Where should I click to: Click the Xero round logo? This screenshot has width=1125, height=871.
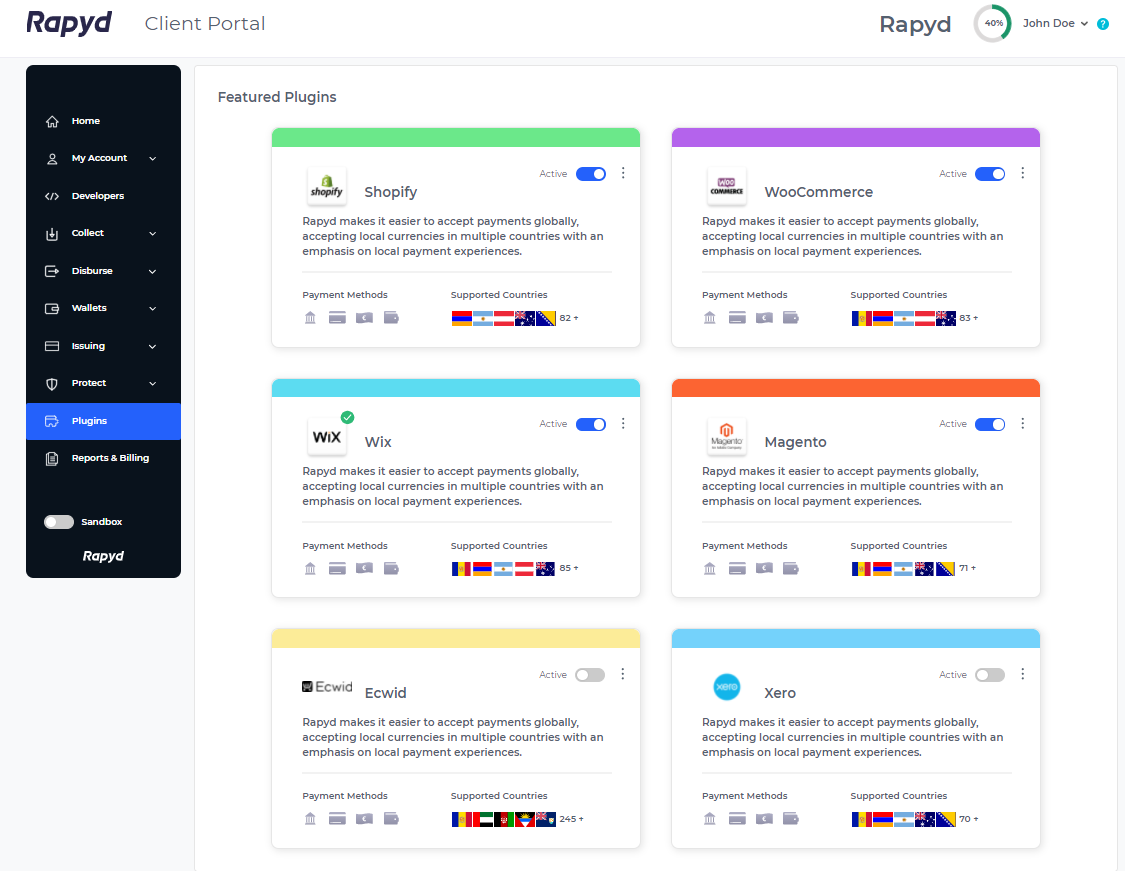[727, 687]
